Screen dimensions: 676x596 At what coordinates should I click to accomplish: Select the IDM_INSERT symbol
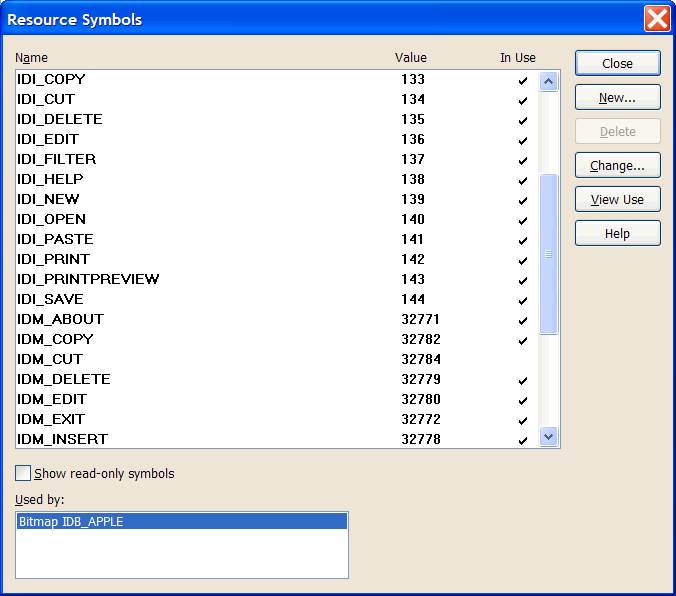pyautogui.click(x=277, y=439)
